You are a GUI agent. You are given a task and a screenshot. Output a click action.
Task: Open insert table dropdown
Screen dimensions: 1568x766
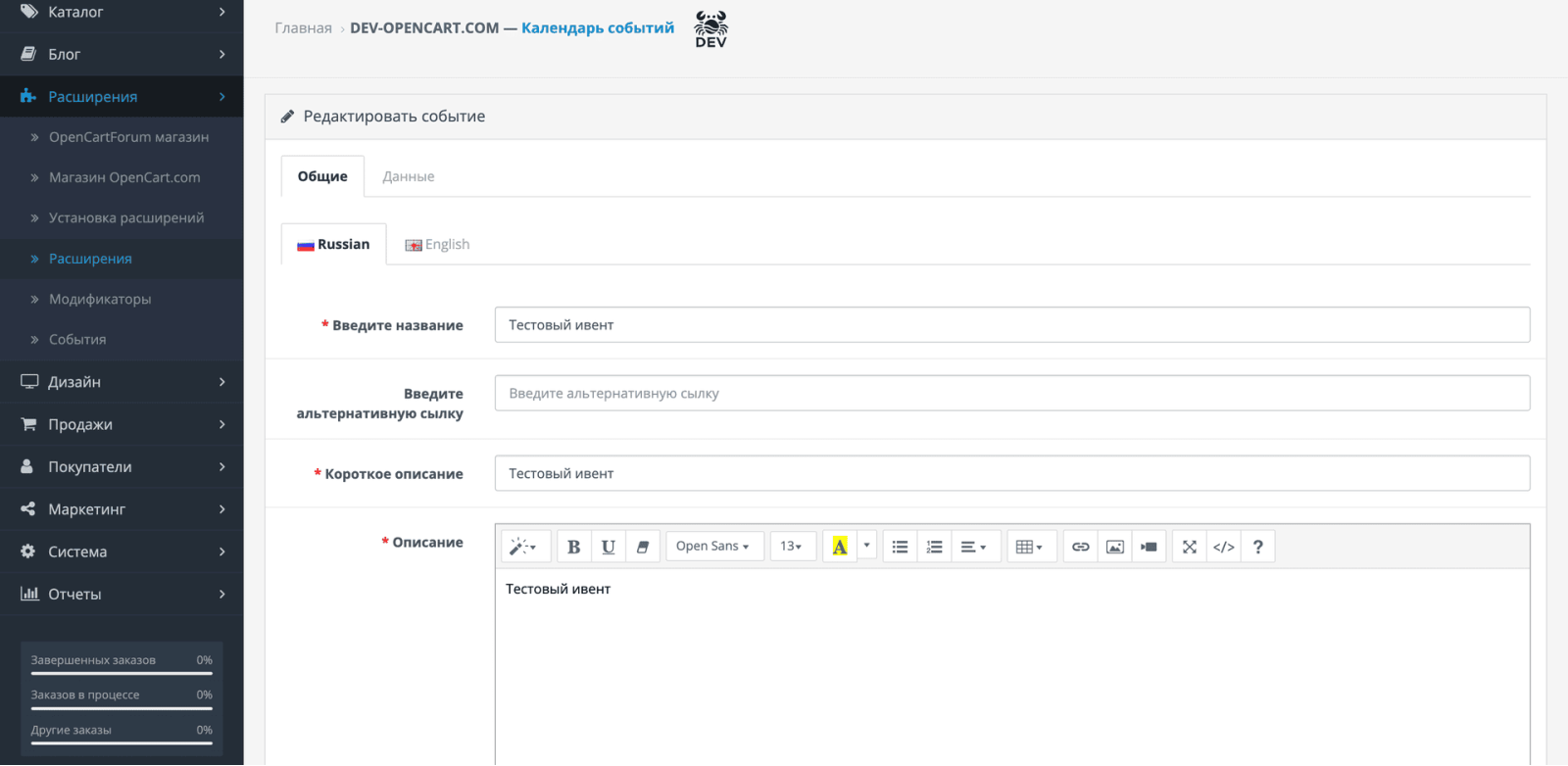[1030, 547]
